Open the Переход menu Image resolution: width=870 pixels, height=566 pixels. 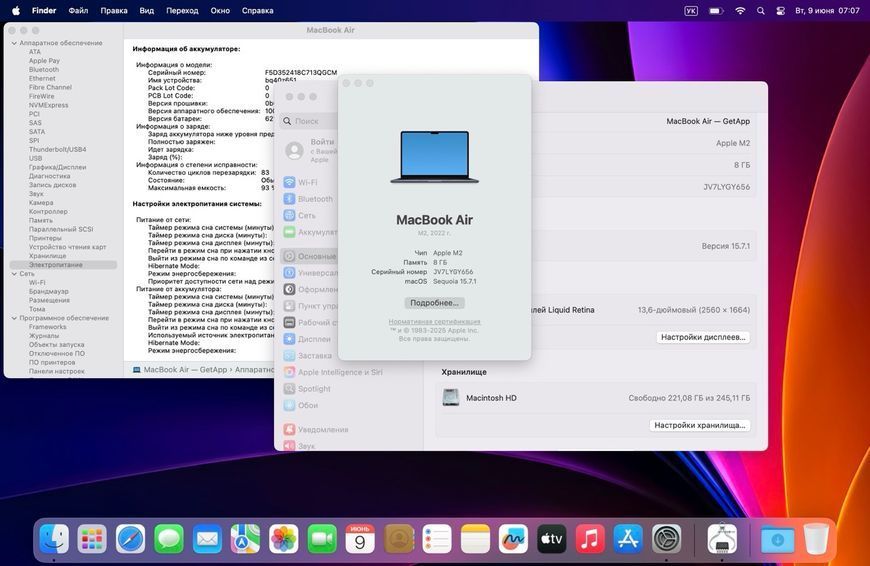click(x=182, y=11)
